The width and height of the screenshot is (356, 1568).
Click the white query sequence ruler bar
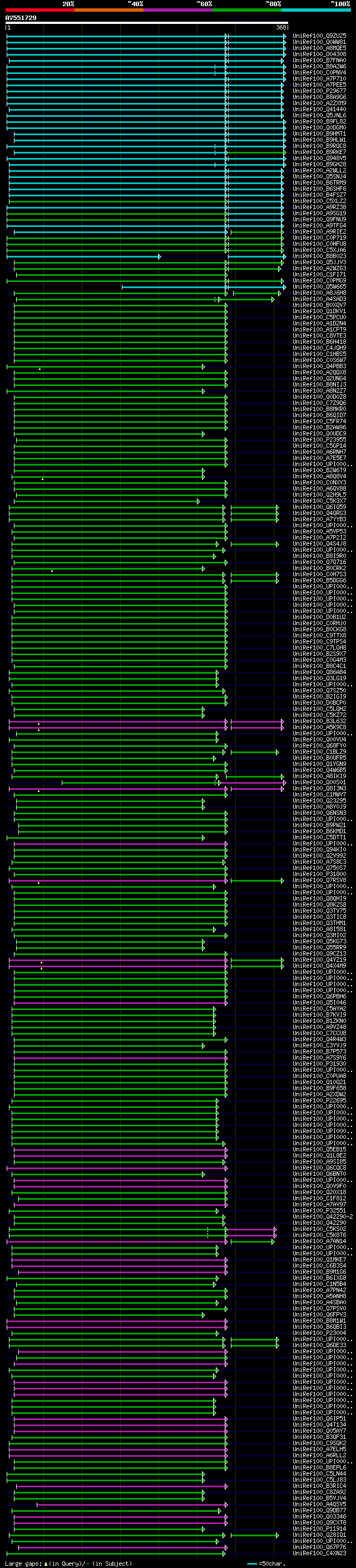click(147, 22)
